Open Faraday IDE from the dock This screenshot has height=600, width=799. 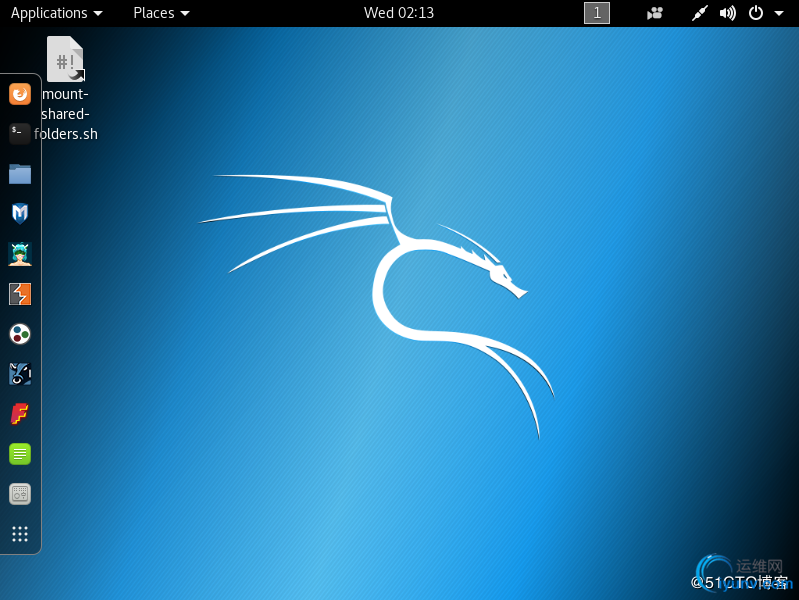point(20,414)
